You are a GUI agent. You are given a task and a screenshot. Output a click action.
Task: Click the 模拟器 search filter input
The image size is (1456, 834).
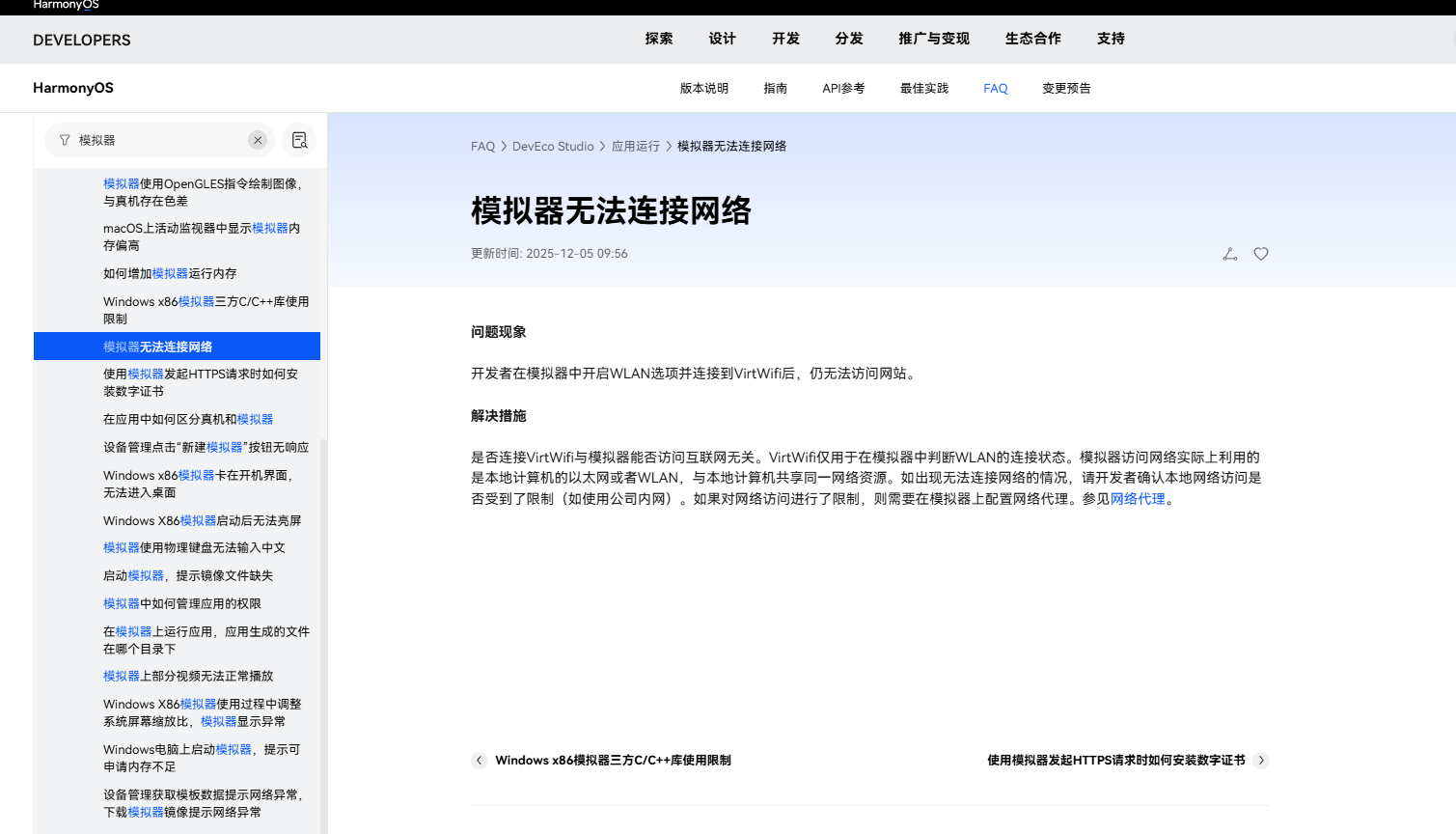point(159,140)
